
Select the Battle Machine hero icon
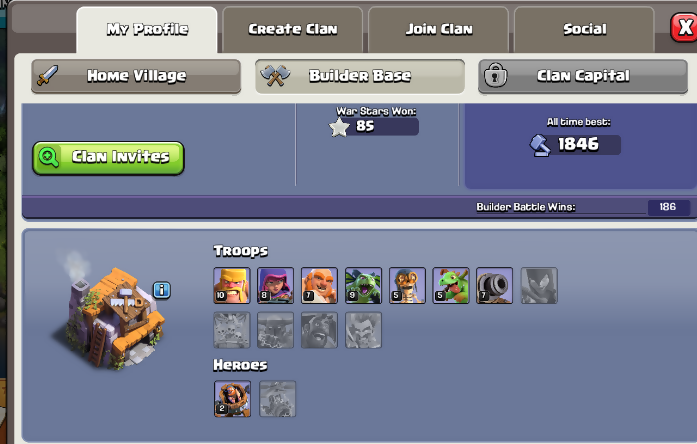click(x=232, y=399)
